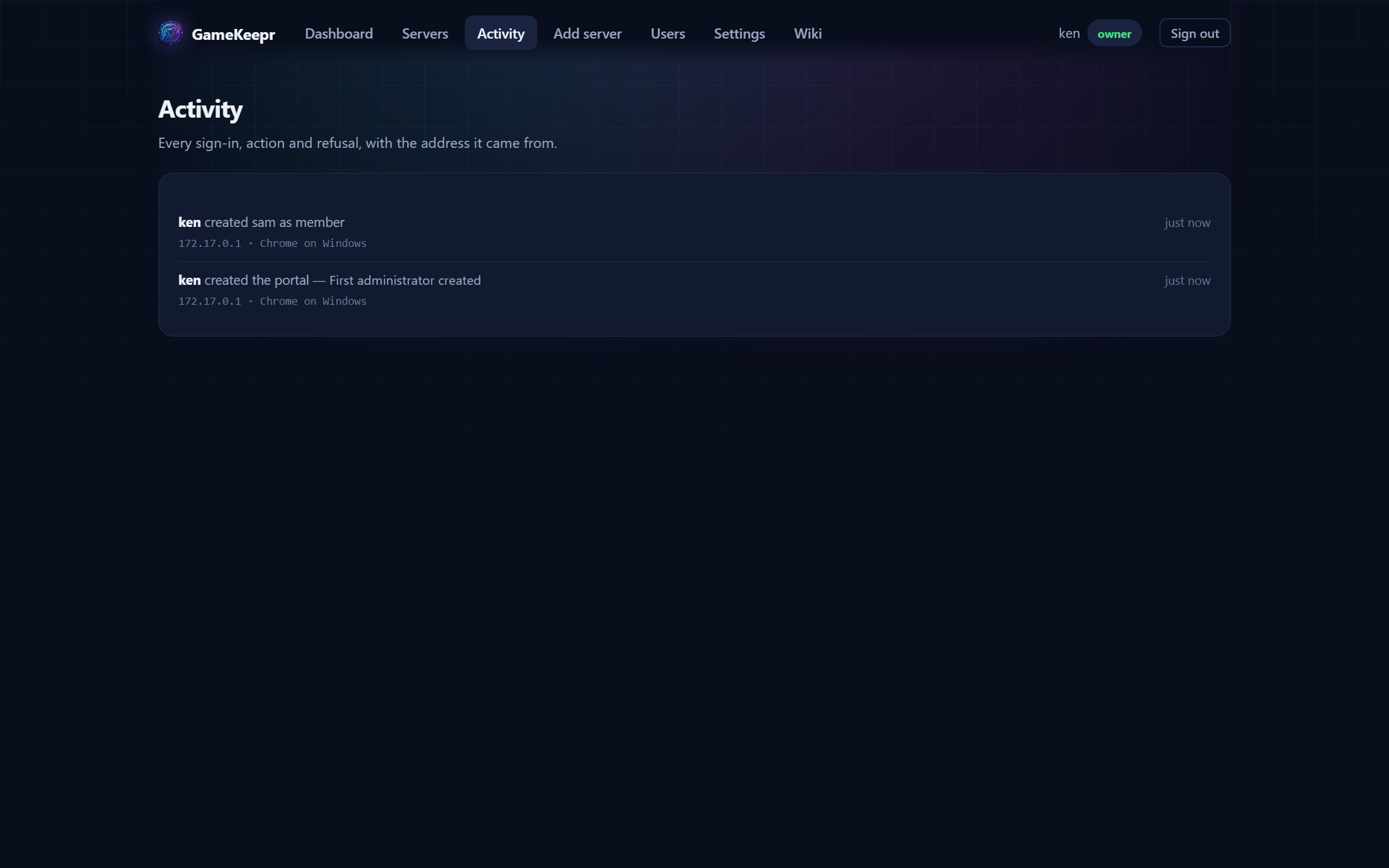Open the Add server page

click(x=588, y=33)
